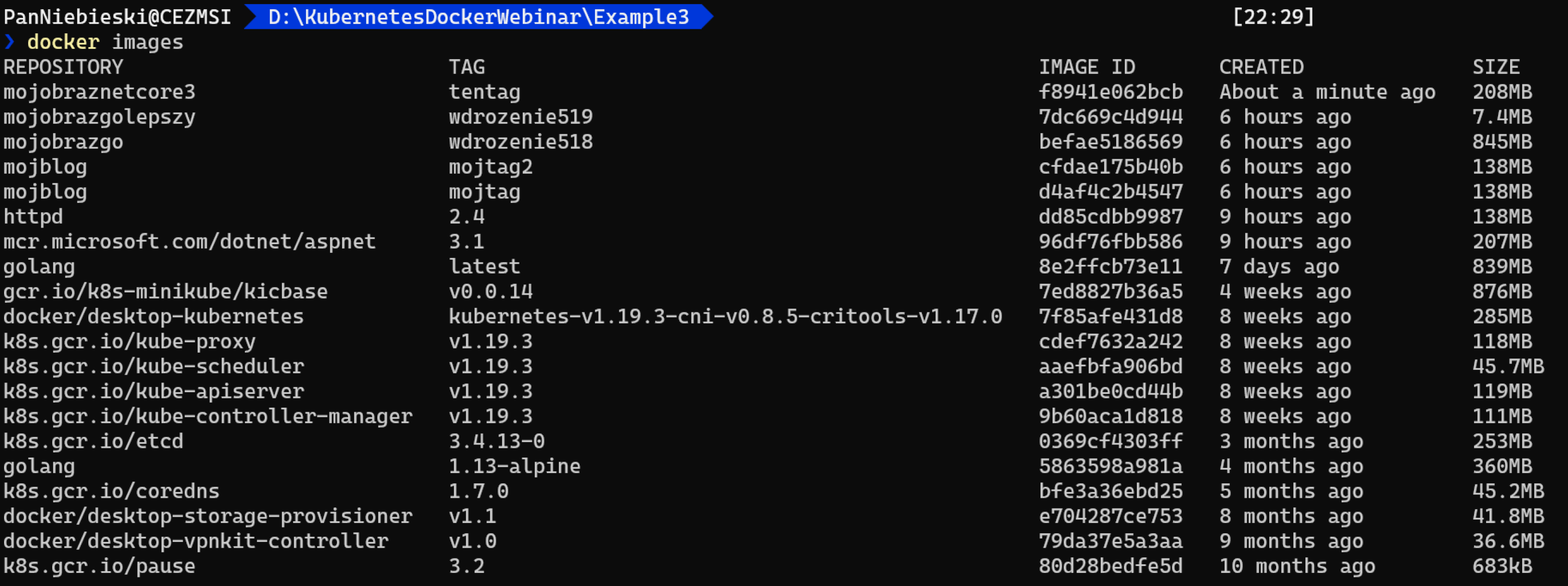Viewport: 1568px width, 586px height.
Task: Click image ID cdef7632a242
Action: [x=1111, y=341]
